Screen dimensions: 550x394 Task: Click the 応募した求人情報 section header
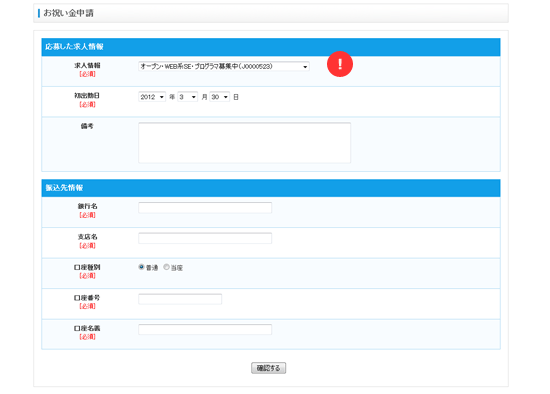point(74,47)
